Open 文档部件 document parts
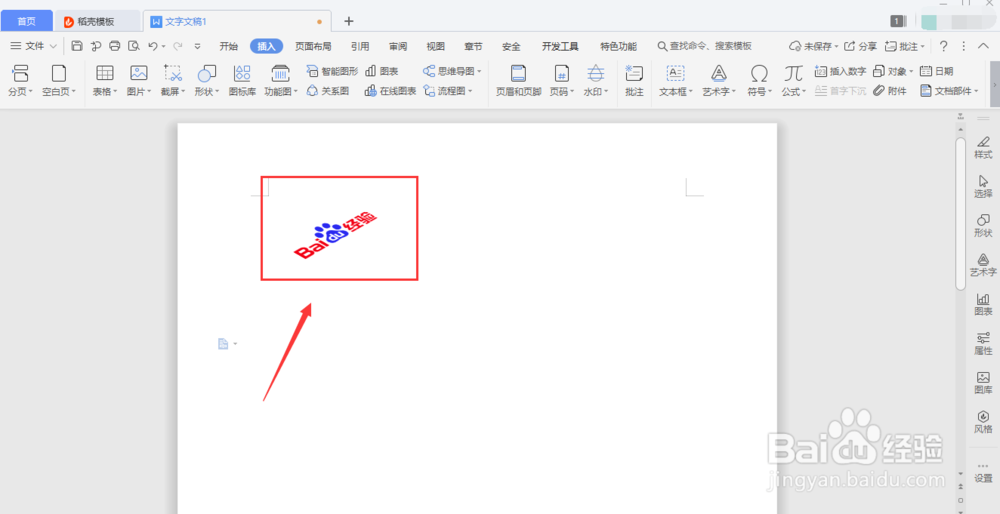This screenshot has width=1000, height=514. pyautogui.click(x=949, y=91)
